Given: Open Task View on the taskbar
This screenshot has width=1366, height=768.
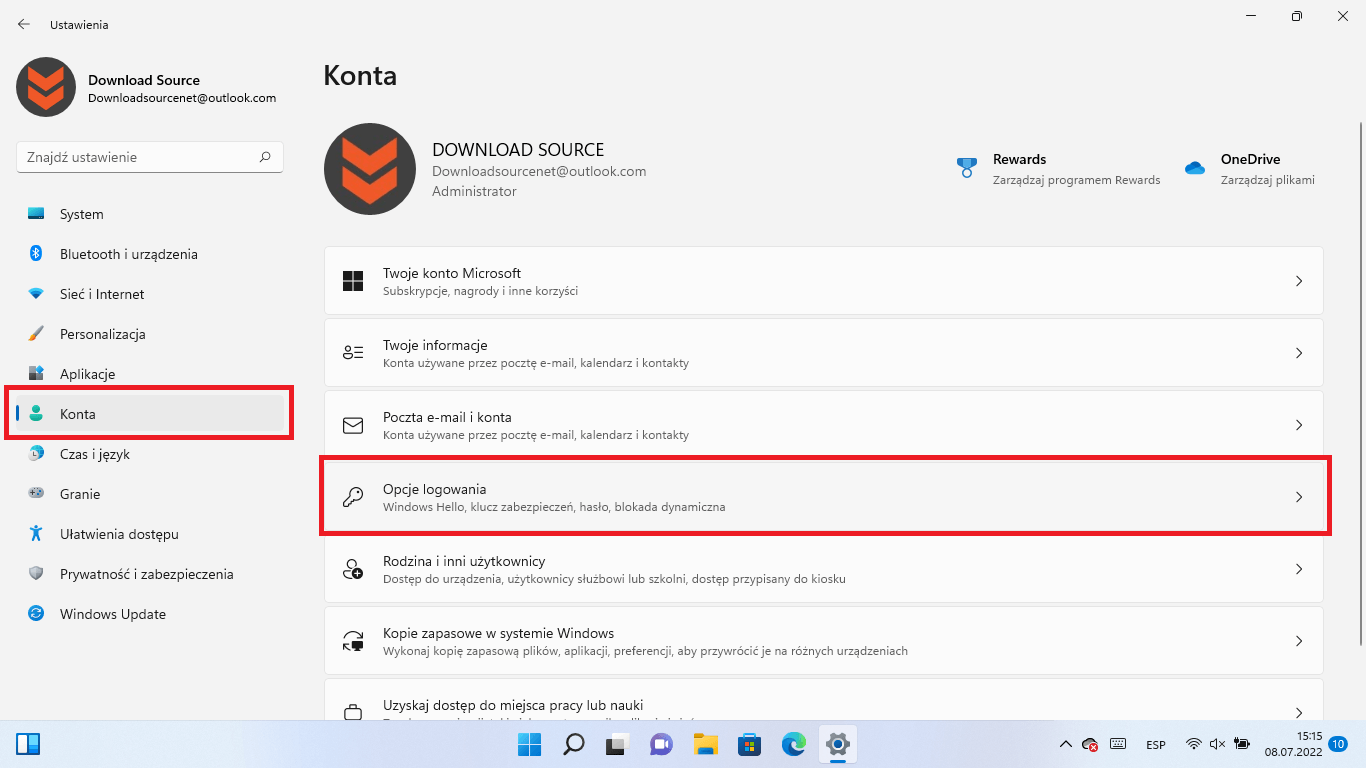Looking at the screenshot, I should point(617,744).
